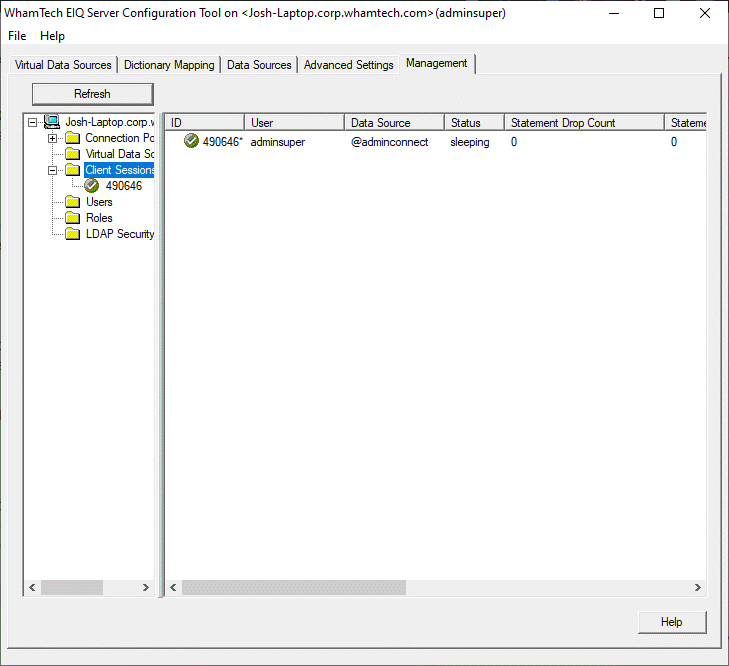Screen dimensions: 729x666
Task: Click the LDAP Security folder icon
Action: click(73, 233)
